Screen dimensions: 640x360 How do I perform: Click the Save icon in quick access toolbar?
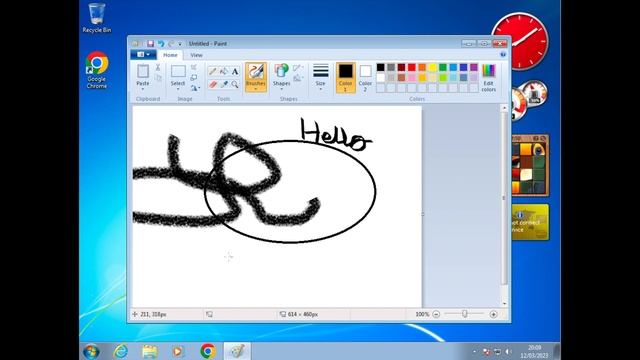(150, 44)
